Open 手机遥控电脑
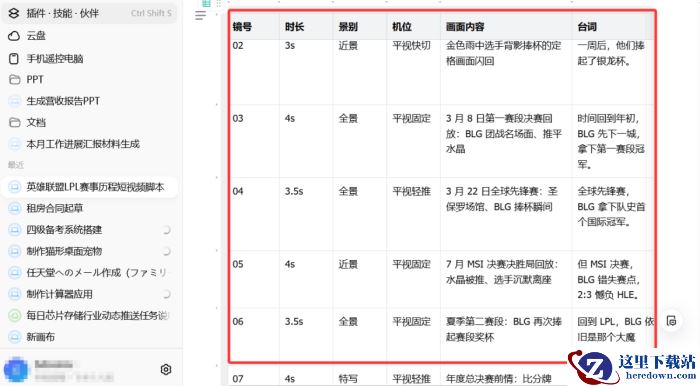The width and height of the screenshot is (700, 386). [89, 58]
